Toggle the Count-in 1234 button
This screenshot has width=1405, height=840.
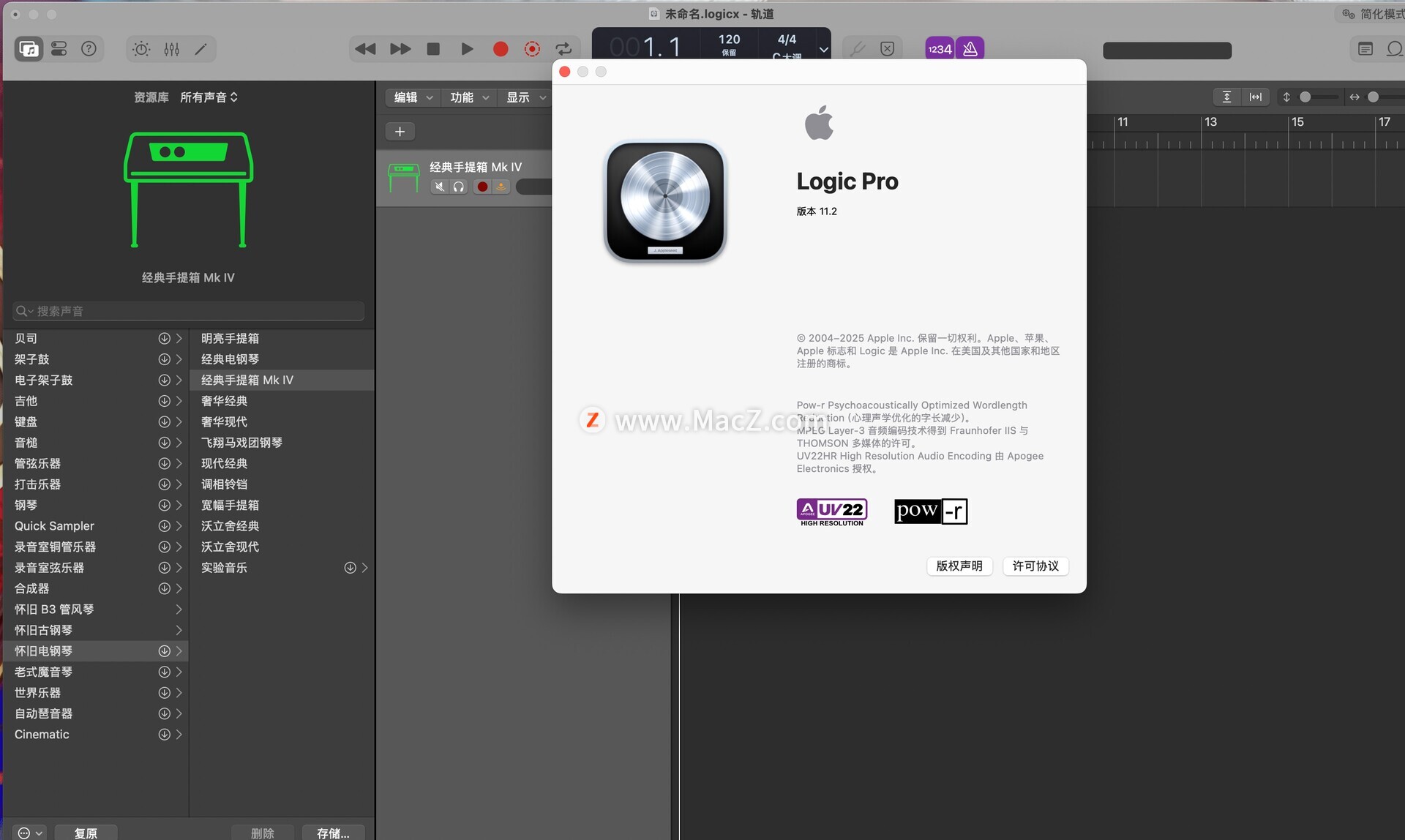[x=940, y=49]
